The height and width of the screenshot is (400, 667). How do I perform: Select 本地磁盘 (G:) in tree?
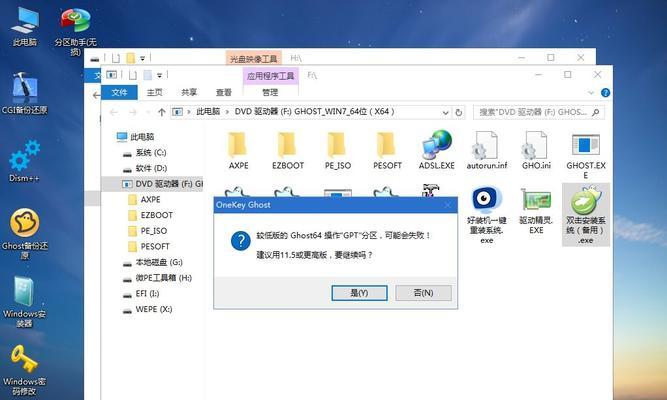pos(153,262)
